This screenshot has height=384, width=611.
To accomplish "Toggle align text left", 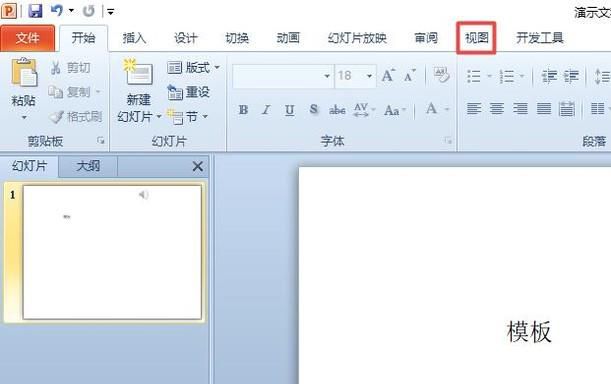I will pos(474,108).
